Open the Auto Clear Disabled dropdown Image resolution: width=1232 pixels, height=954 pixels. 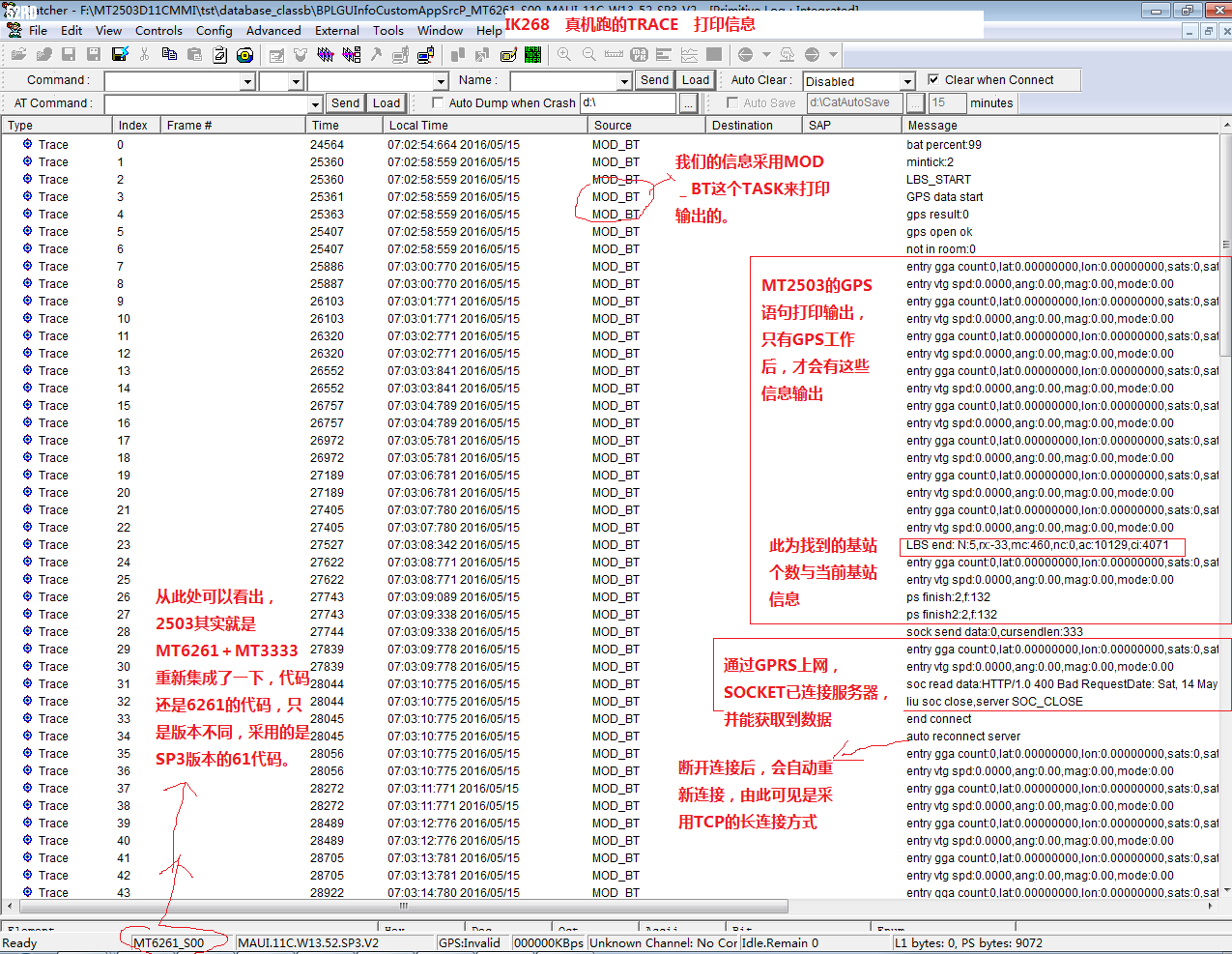click(x=907, y=81)
